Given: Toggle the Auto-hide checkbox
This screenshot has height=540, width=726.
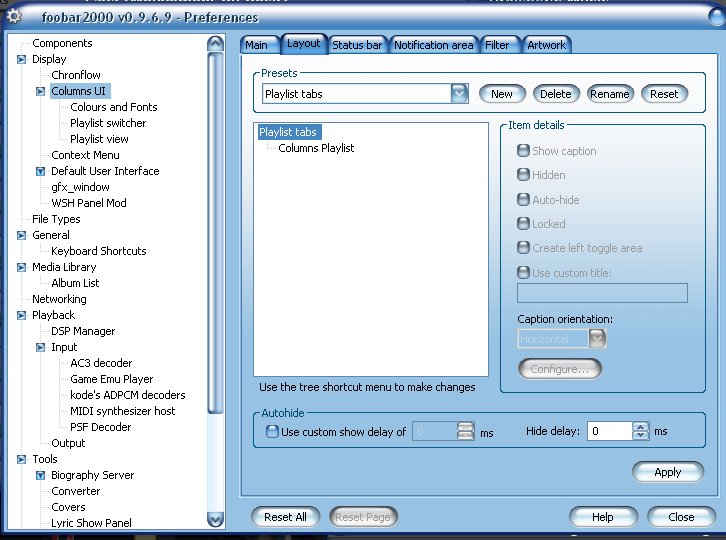Looking at the screenshot, I should coord(523,200).
